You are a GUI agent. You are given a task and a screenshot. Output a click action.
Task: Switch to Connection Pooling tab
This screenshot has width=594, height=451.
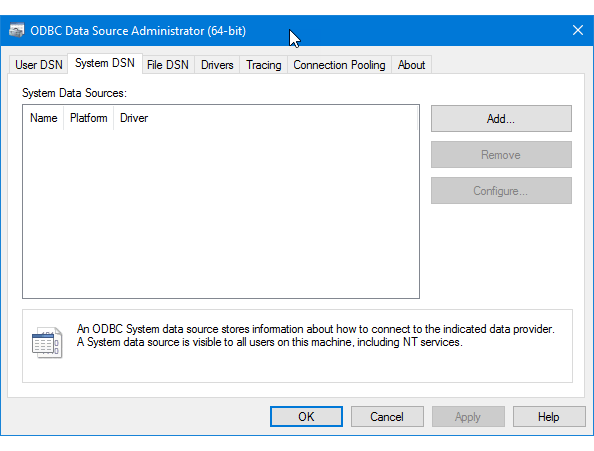click(339, 65)
